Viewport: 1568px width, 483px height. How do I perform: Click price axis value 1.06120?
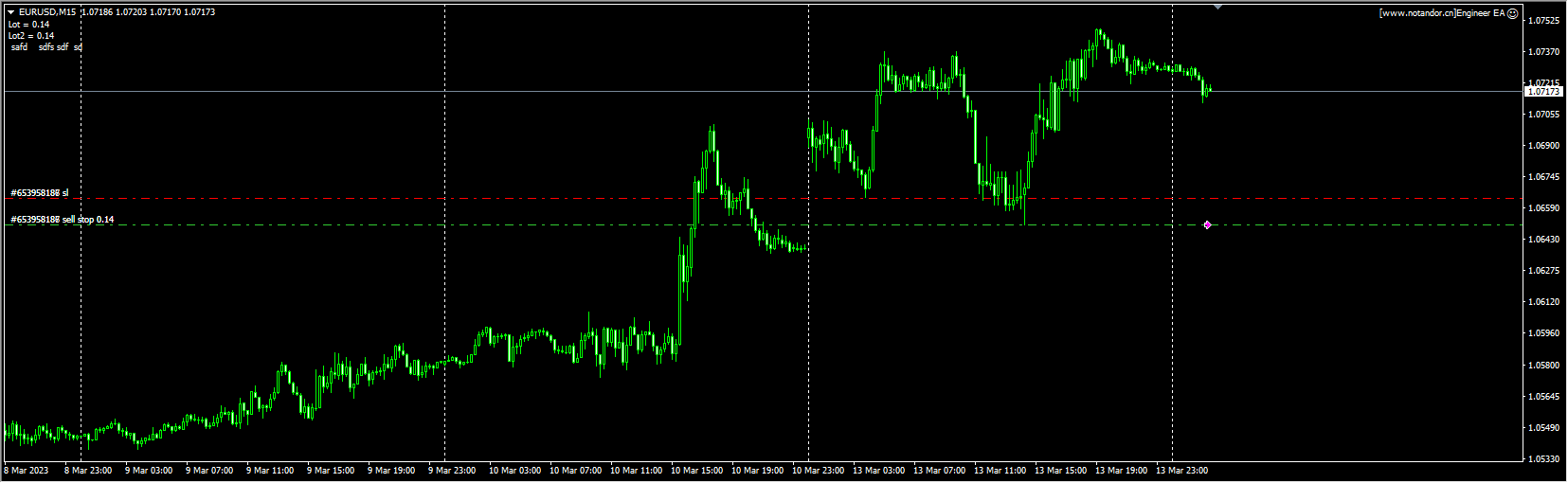coord(1544,302)
